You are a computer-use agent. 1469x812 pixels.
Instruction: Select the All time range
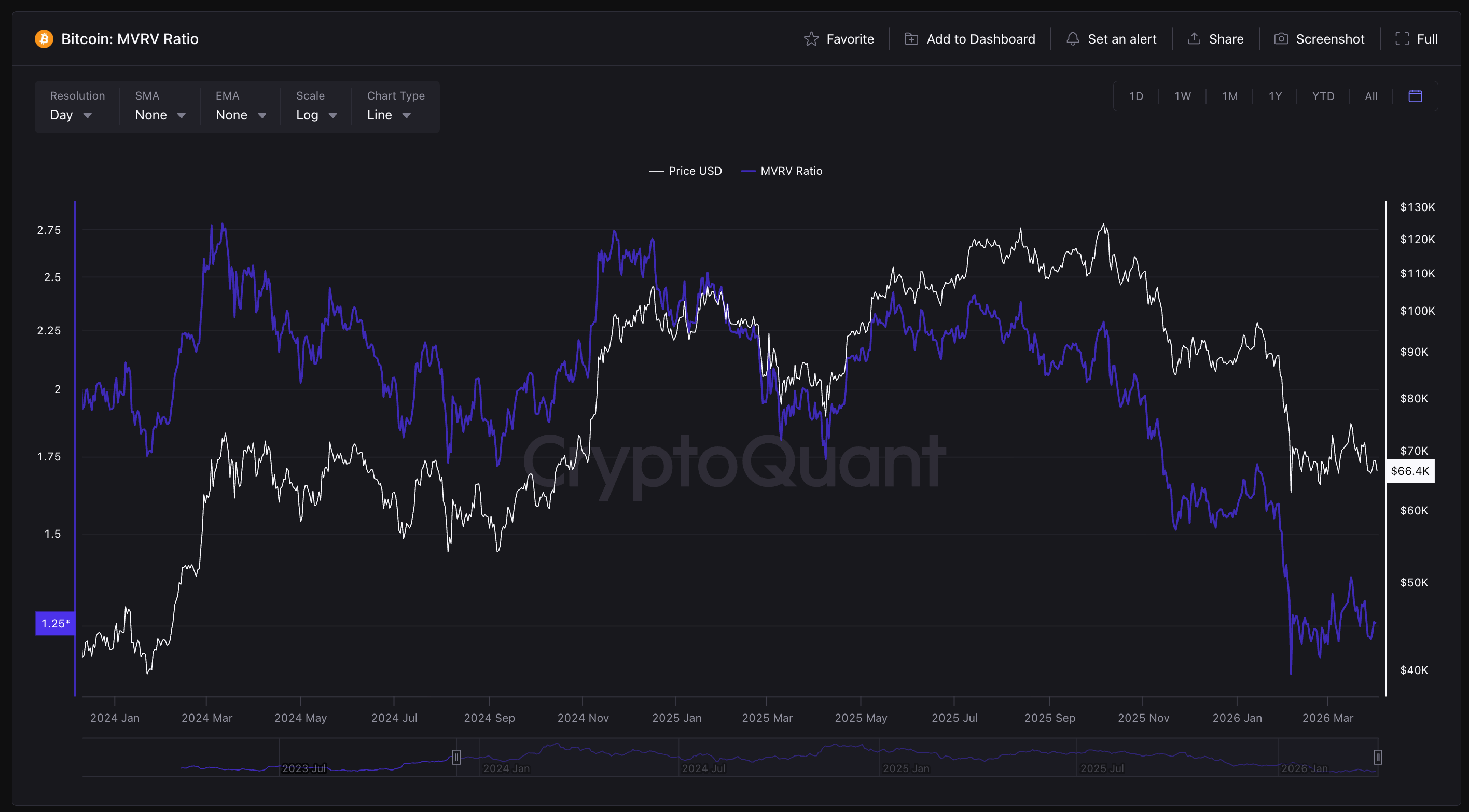coord(1371,96)
